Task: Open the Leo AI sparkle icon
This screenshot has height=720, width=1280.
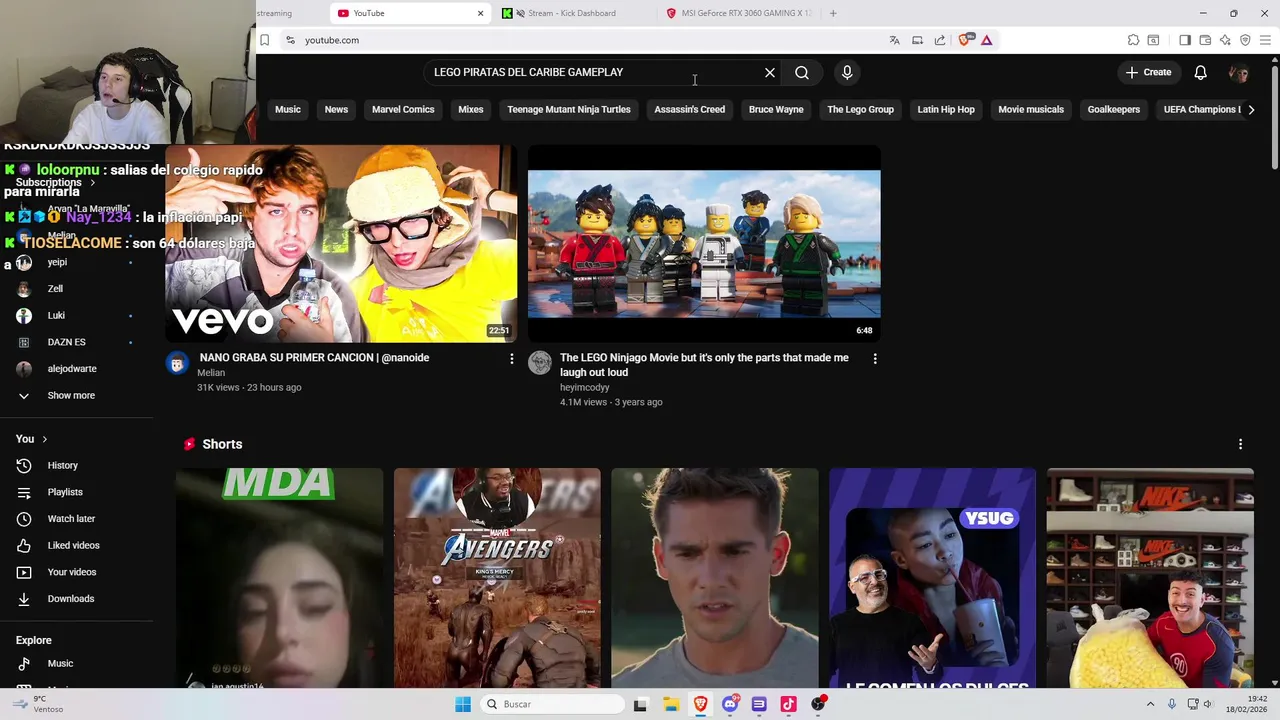Action: click(1225, 40)
